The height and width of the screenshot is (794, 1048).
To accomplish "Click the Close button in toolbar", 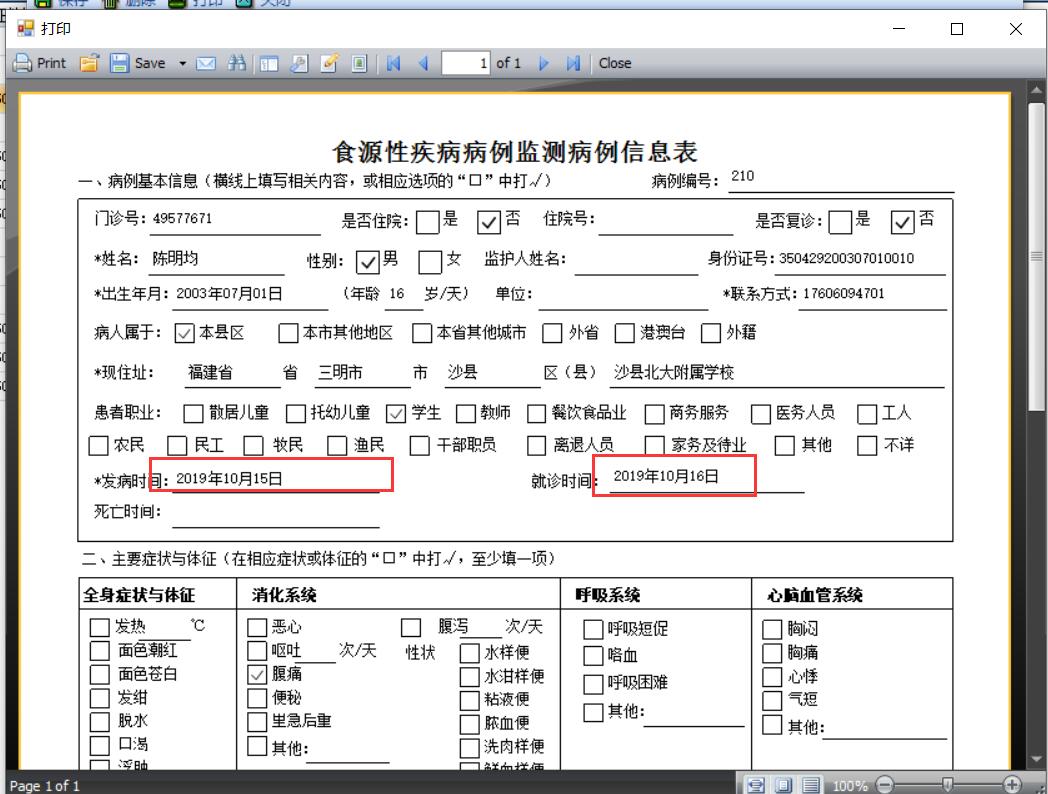I will (615, 63).
